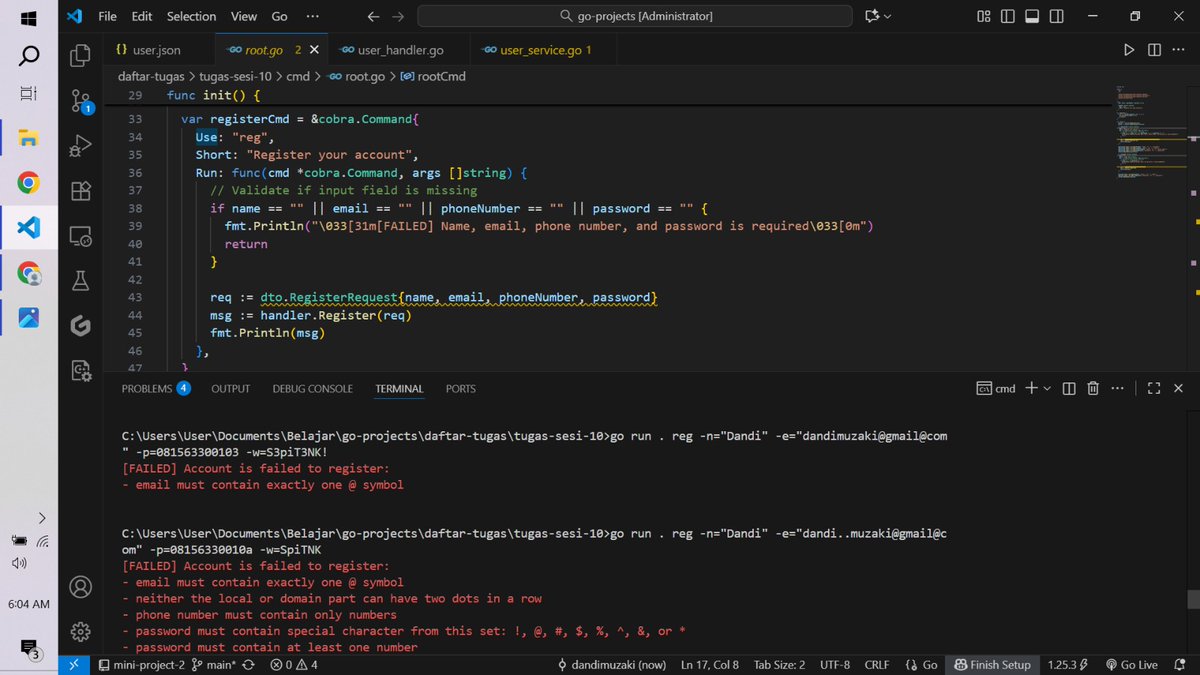Toggle Primary Side Bar visibility
1200x675 pixels.
[x=1008, y=16]
